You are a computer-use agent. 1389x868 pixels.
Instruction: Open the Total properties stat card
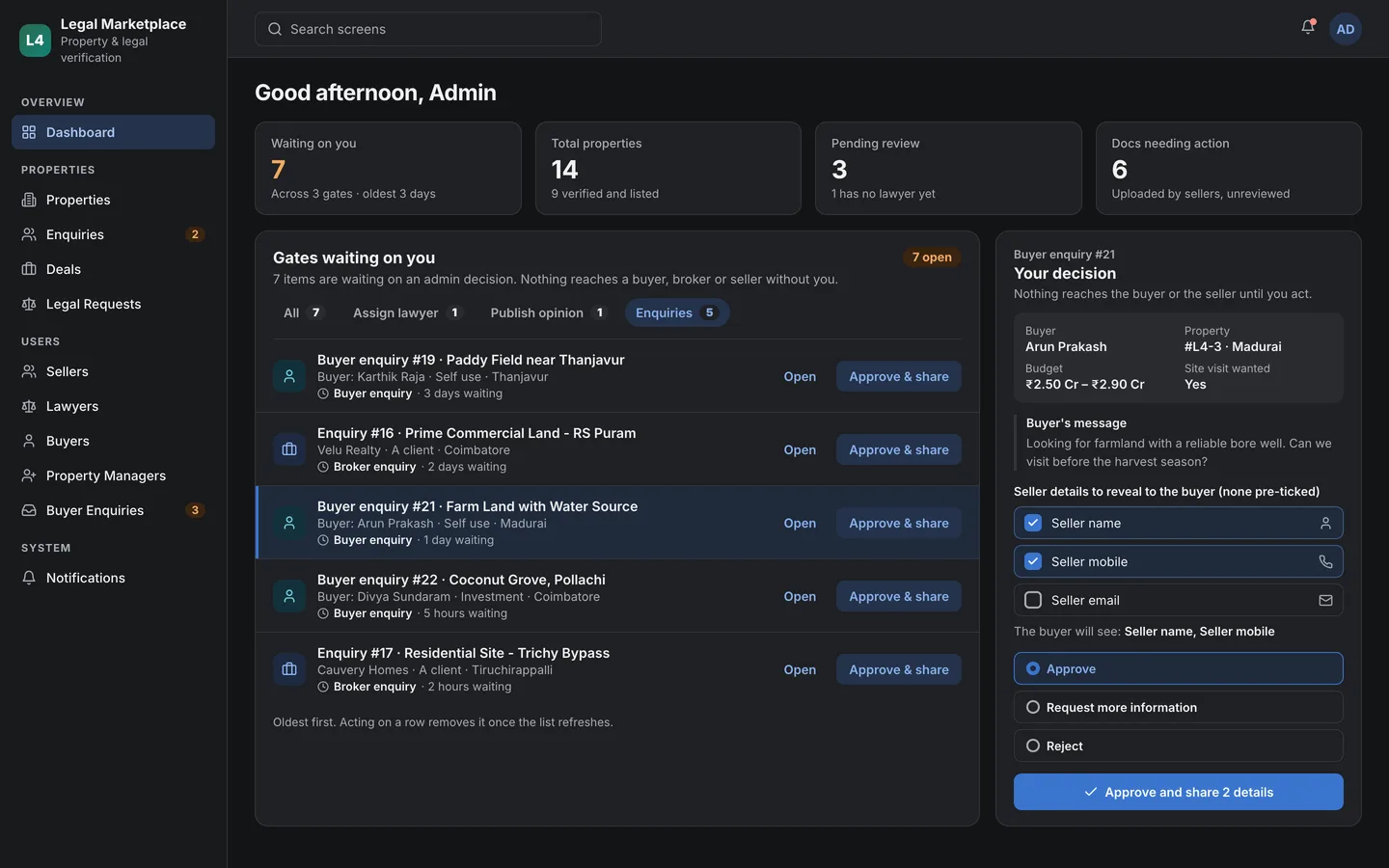tap(668, 168)
